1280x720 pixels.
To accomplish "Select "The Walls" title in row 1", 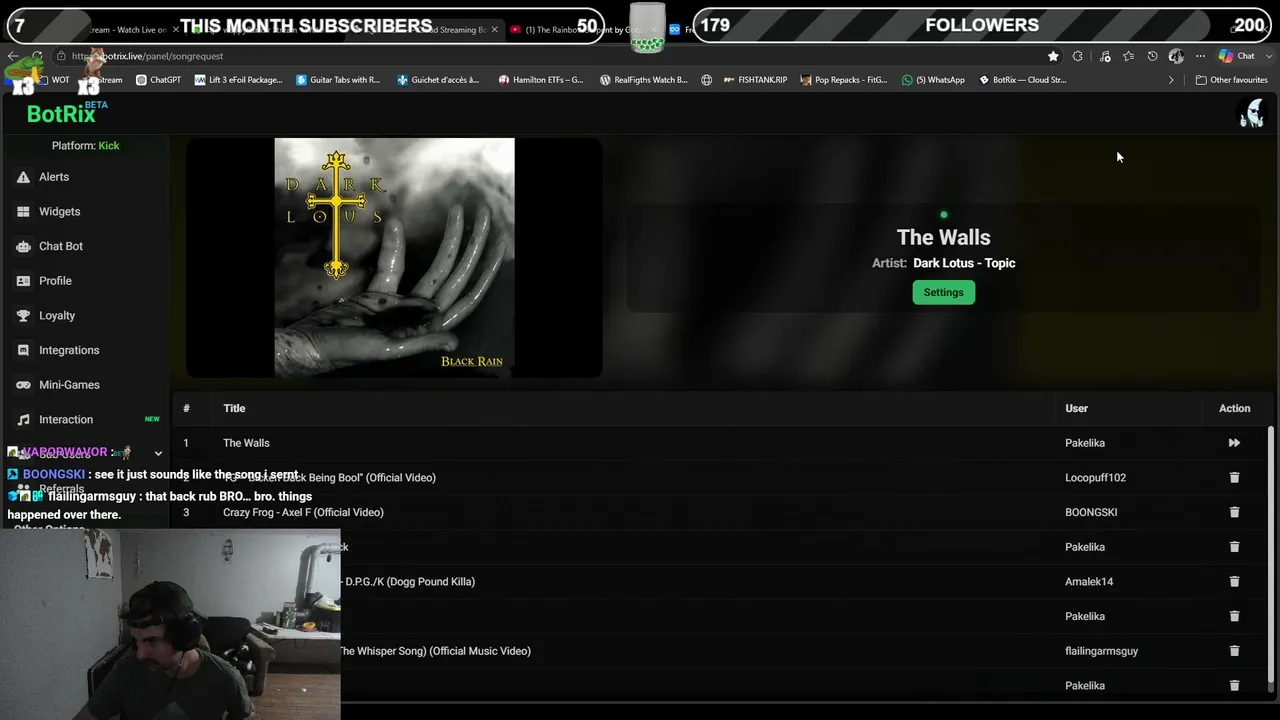I will point(246,443).
